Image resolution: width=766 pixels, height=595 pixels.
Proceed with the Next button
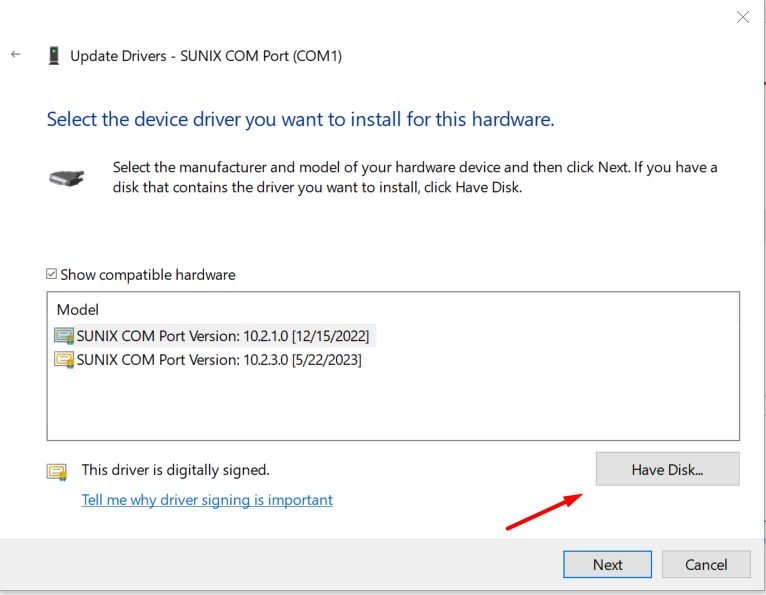(x=607, y=565)
